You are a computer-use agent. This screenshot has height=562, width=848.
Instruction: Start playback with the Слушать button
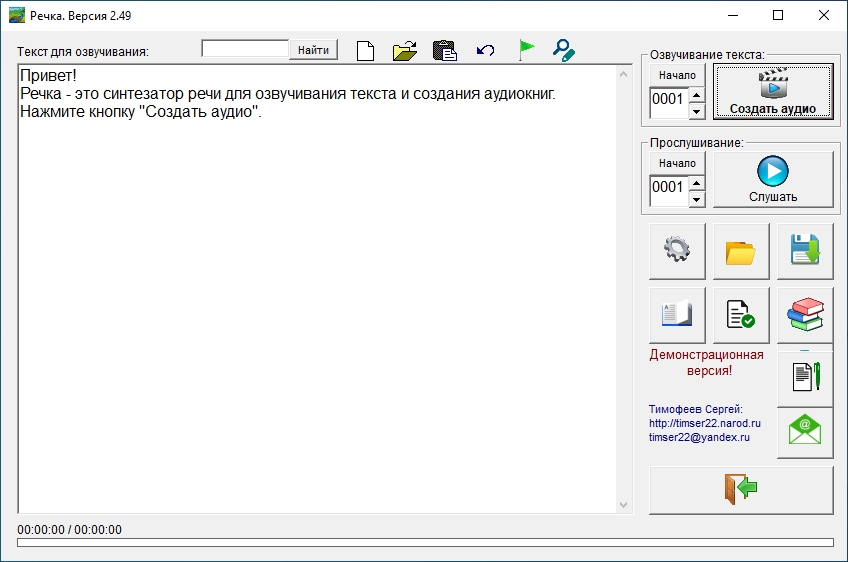(773, 179)
